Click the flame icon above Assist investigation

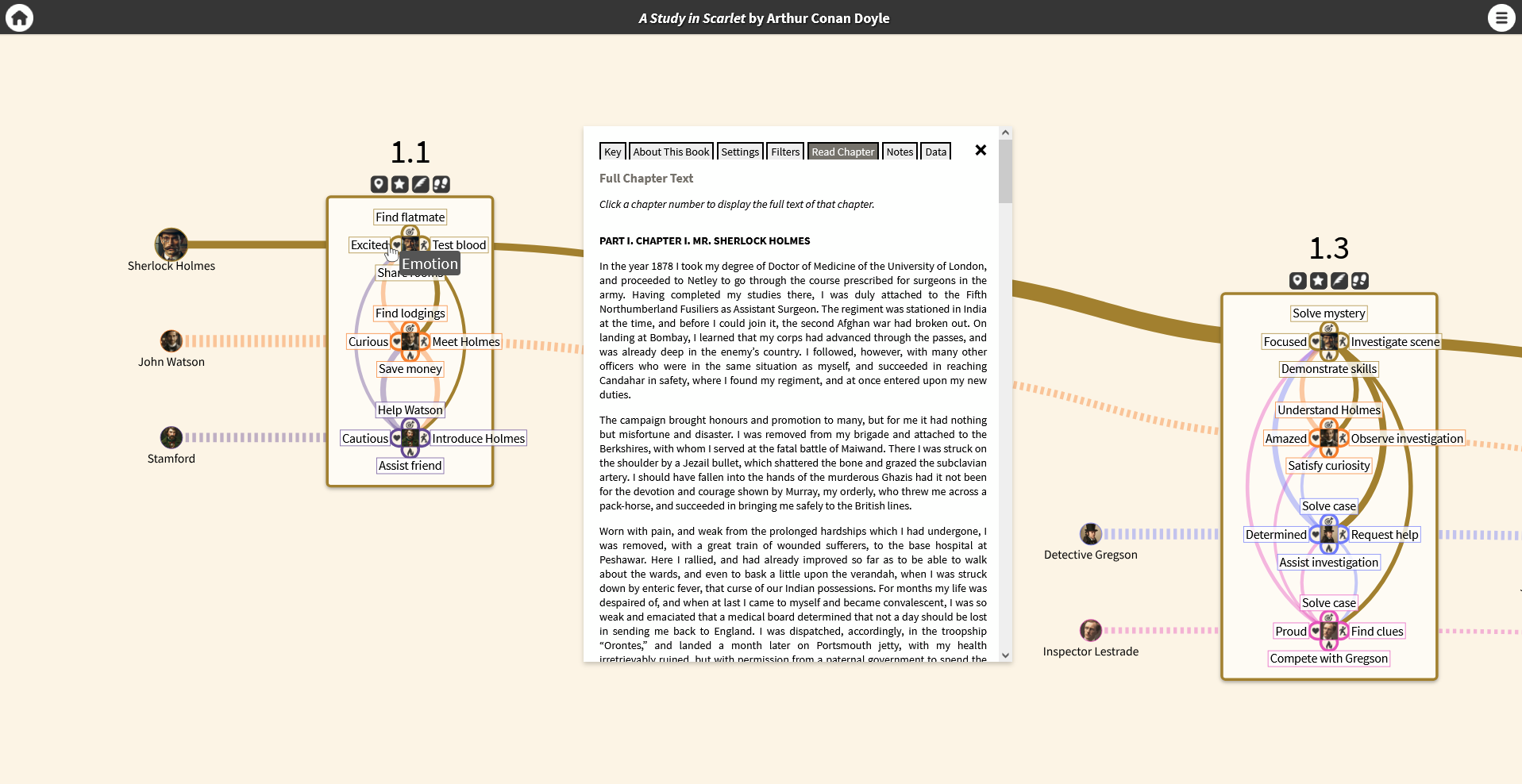(x=1328, y=548)
